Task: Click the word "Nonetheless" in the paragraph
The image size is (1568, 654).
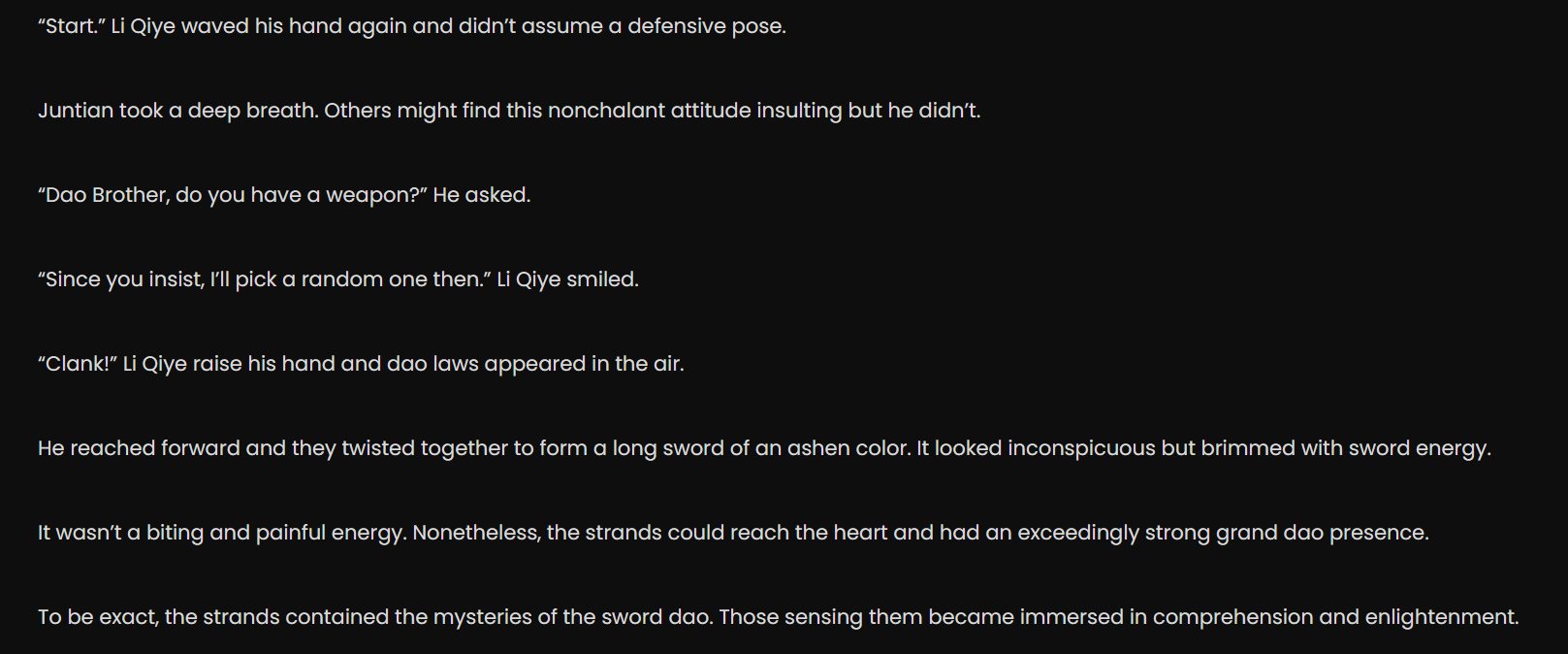Action: click(474, 533)
